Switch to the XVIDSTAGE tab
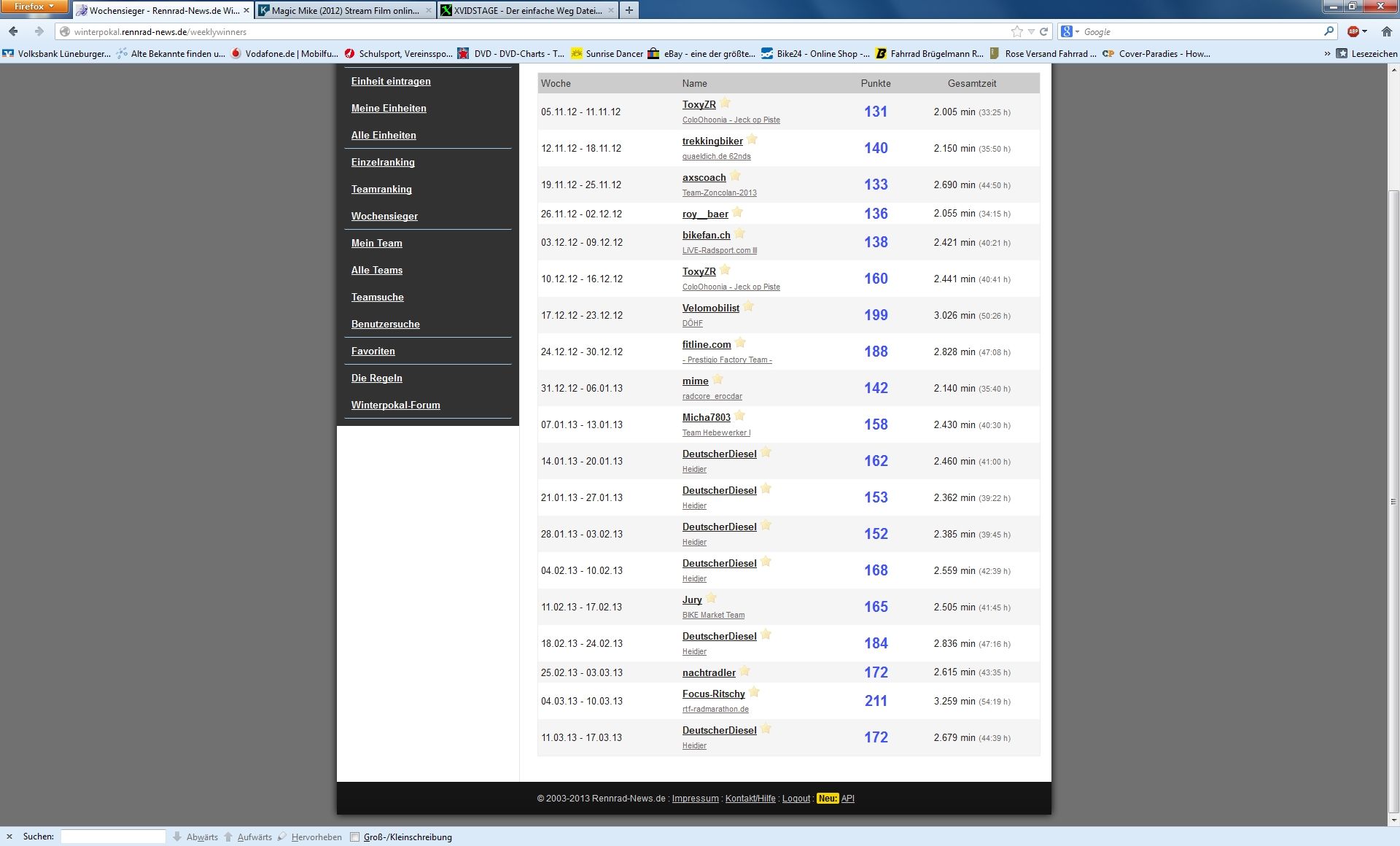The height and width of the screenshot is (846, 1400). click(x=526, y=10)
